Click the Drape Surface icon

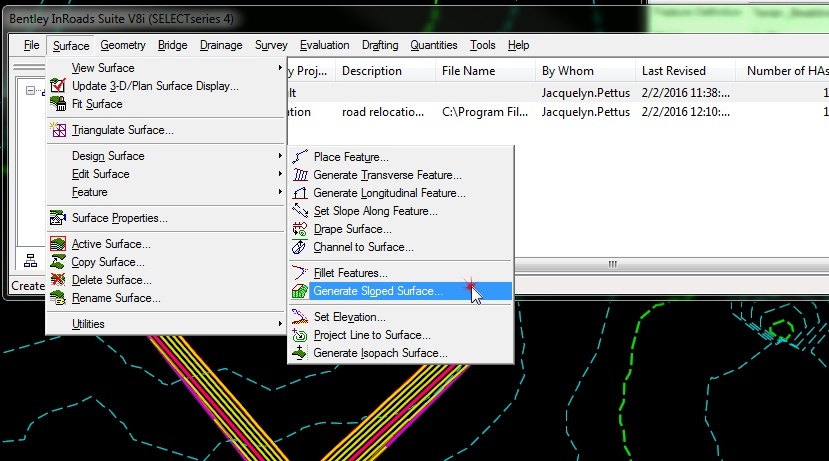click(x=300, y=229)
